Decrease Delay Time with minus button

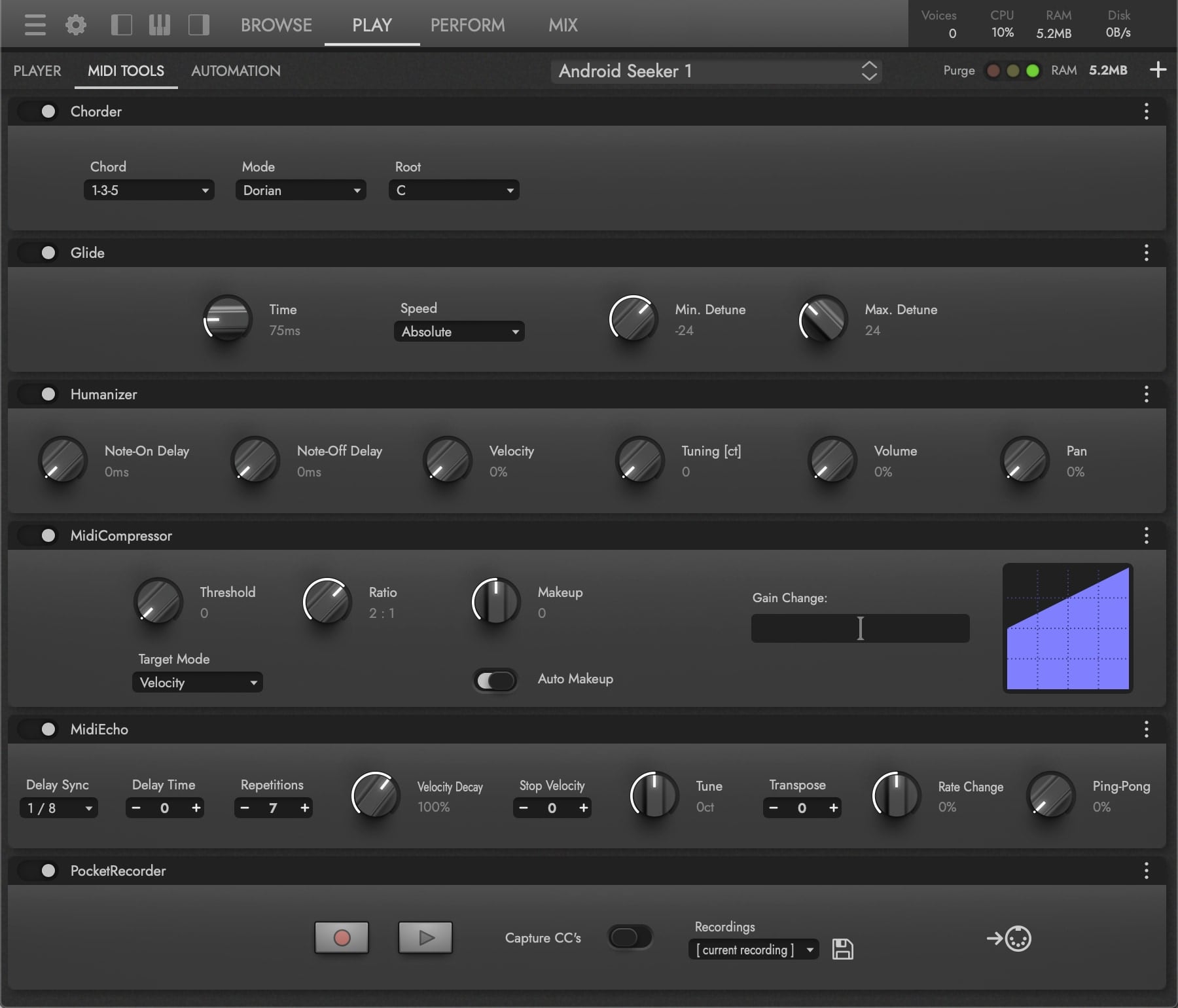(x=136, y=808)
